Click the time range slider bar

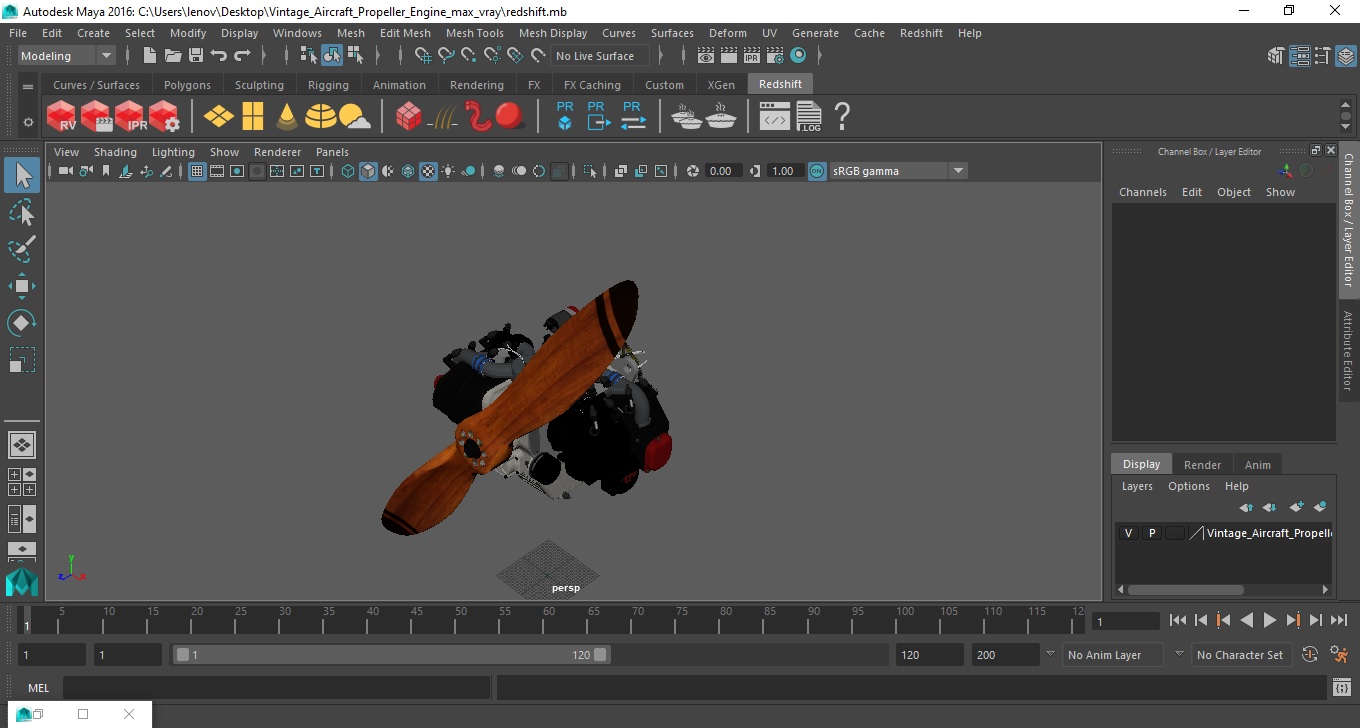coord(390,655)
